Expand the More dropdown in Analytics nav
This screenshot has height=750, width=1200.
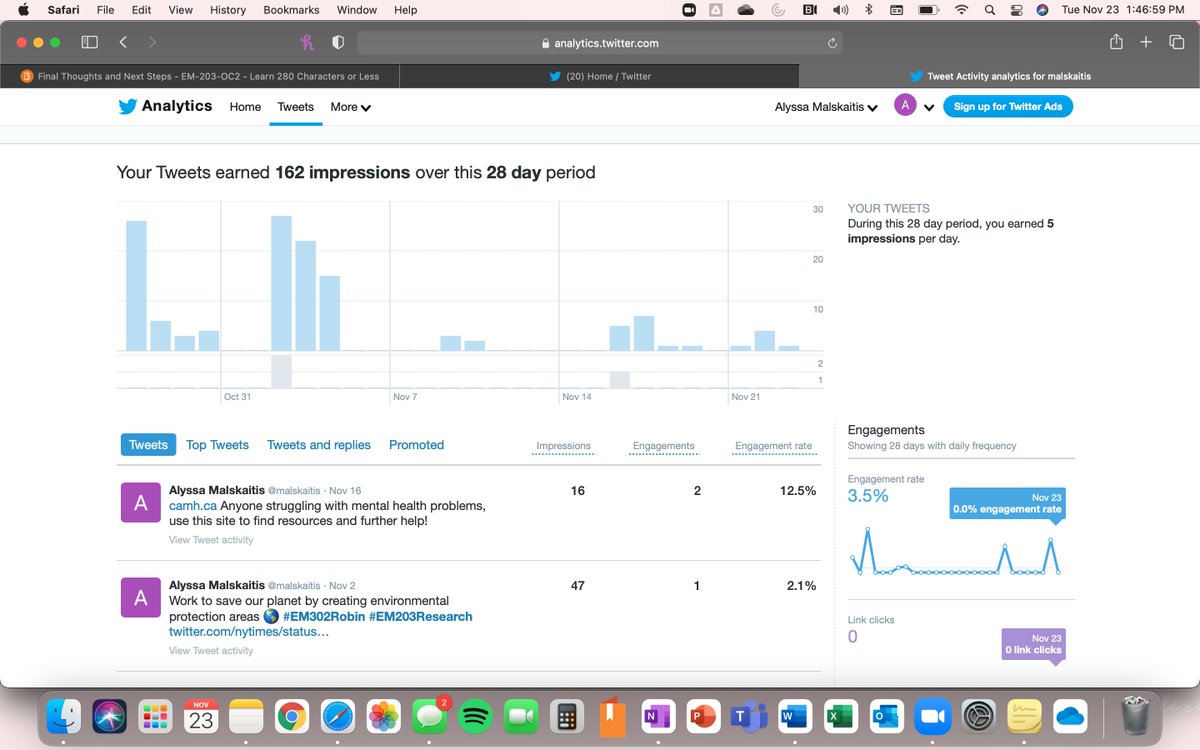(351, 107)
